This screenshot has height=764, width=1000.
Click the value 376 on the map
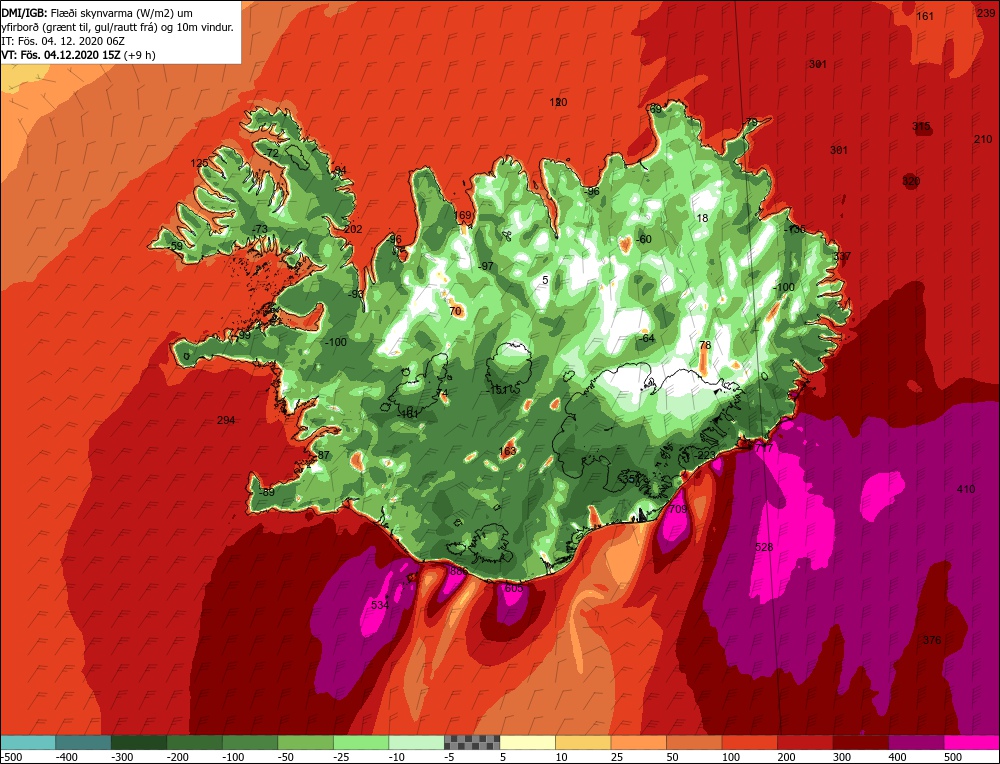click(932, 640)
